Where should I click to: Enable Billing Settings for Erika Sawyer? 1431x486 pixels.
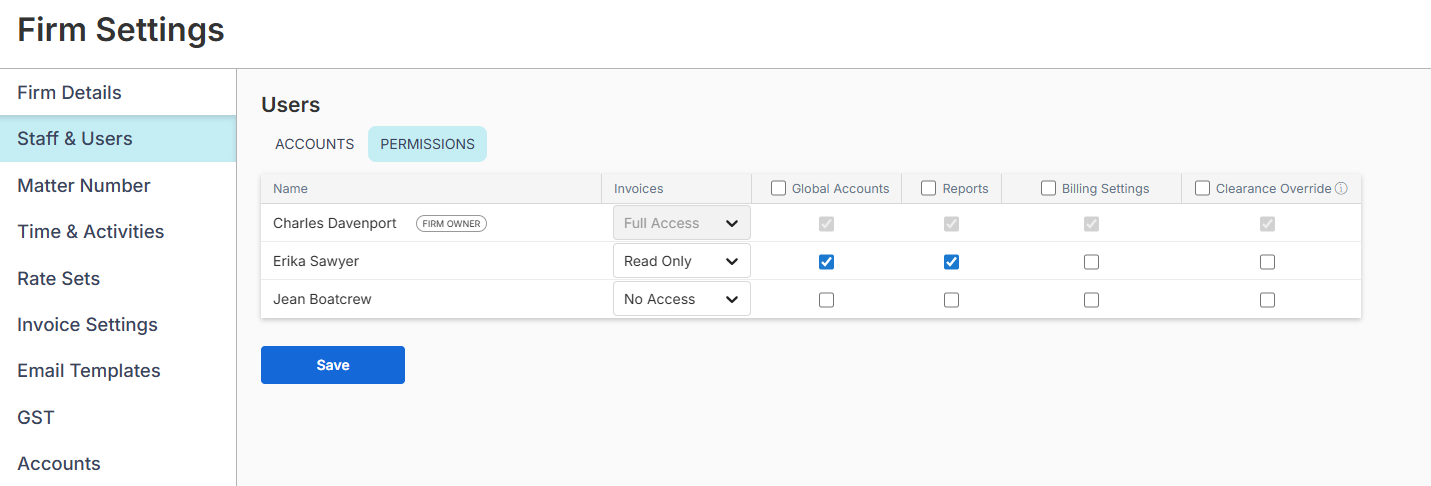1091,262
